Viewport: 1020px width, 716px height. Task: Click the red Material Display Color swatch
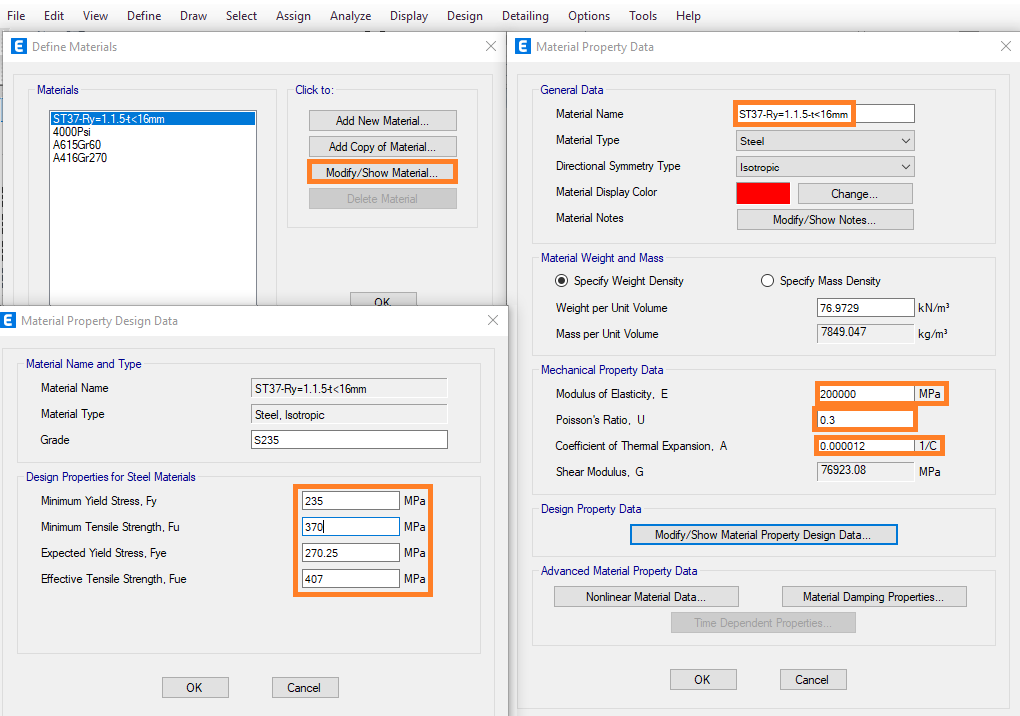[x=763, y=193]
